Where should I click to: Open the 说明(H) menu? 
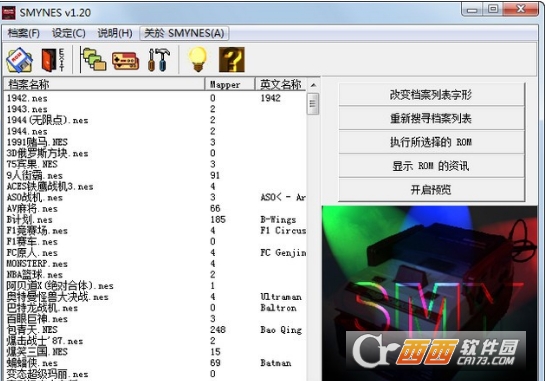coord(115,33)
